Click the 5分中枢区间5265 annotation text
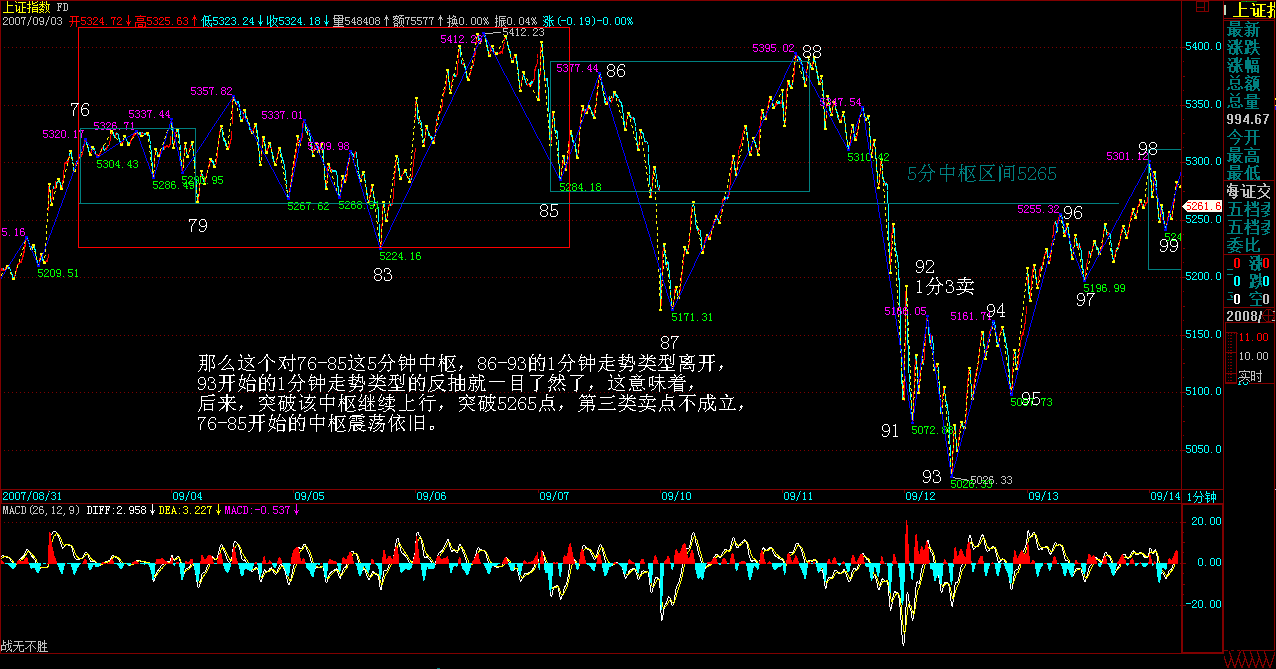The image size is (1276, 669). pos(981,174)
